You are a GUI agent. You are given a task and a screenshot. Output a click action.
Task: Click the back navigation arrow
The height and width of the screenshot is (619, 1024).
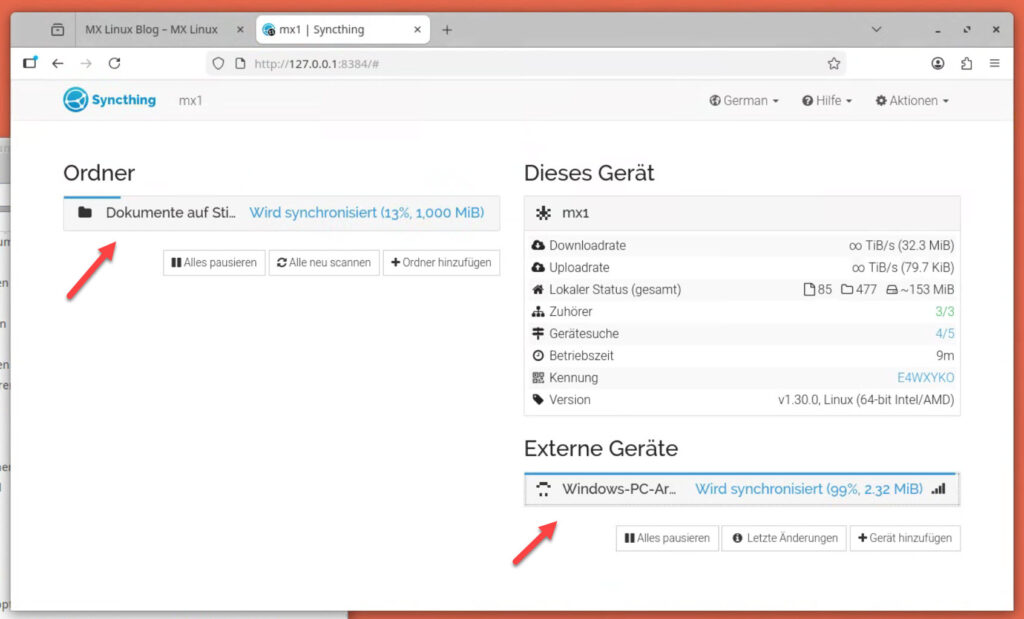click(x=58, y=63)
